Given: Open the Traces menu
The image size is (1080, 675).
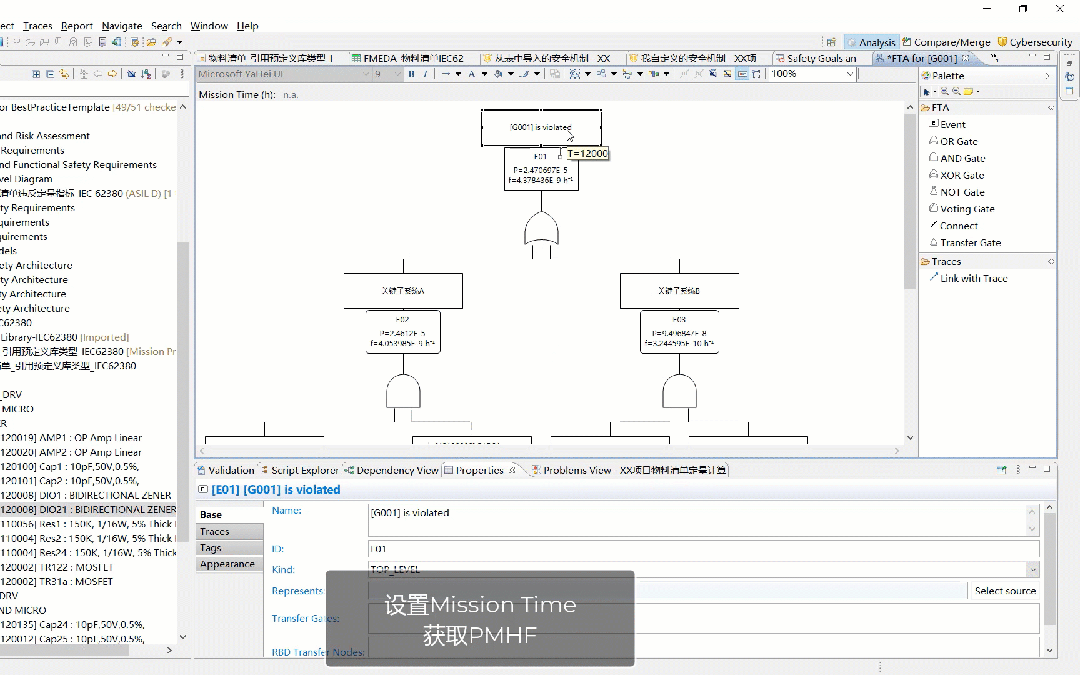Looking at the screenshot, I should tap(37, 25).
